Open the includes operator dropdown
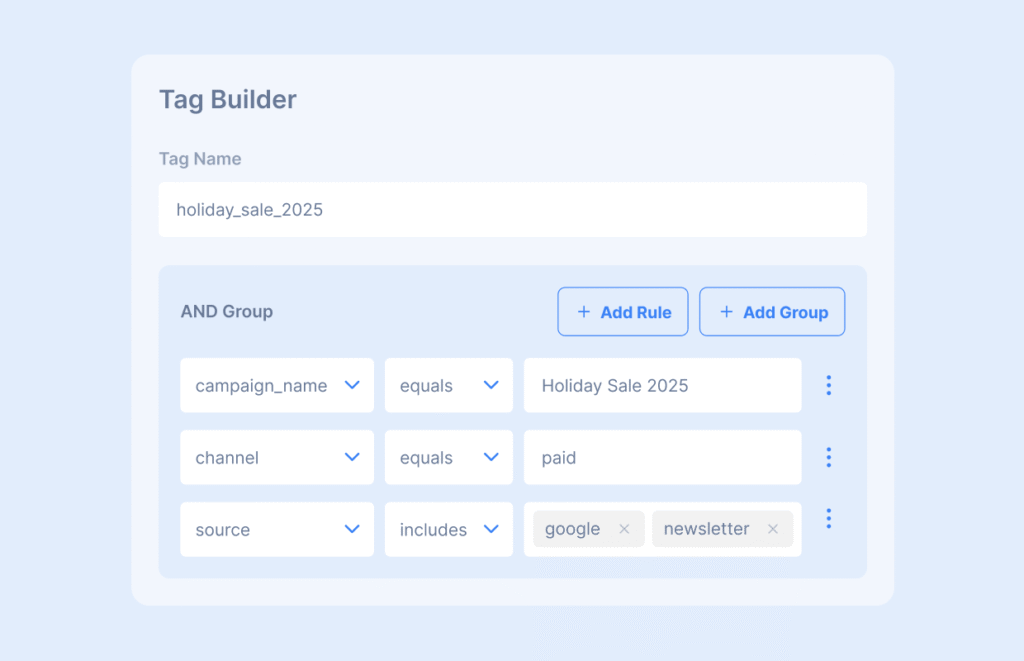 pyautogui.click(x=448, y=529)
